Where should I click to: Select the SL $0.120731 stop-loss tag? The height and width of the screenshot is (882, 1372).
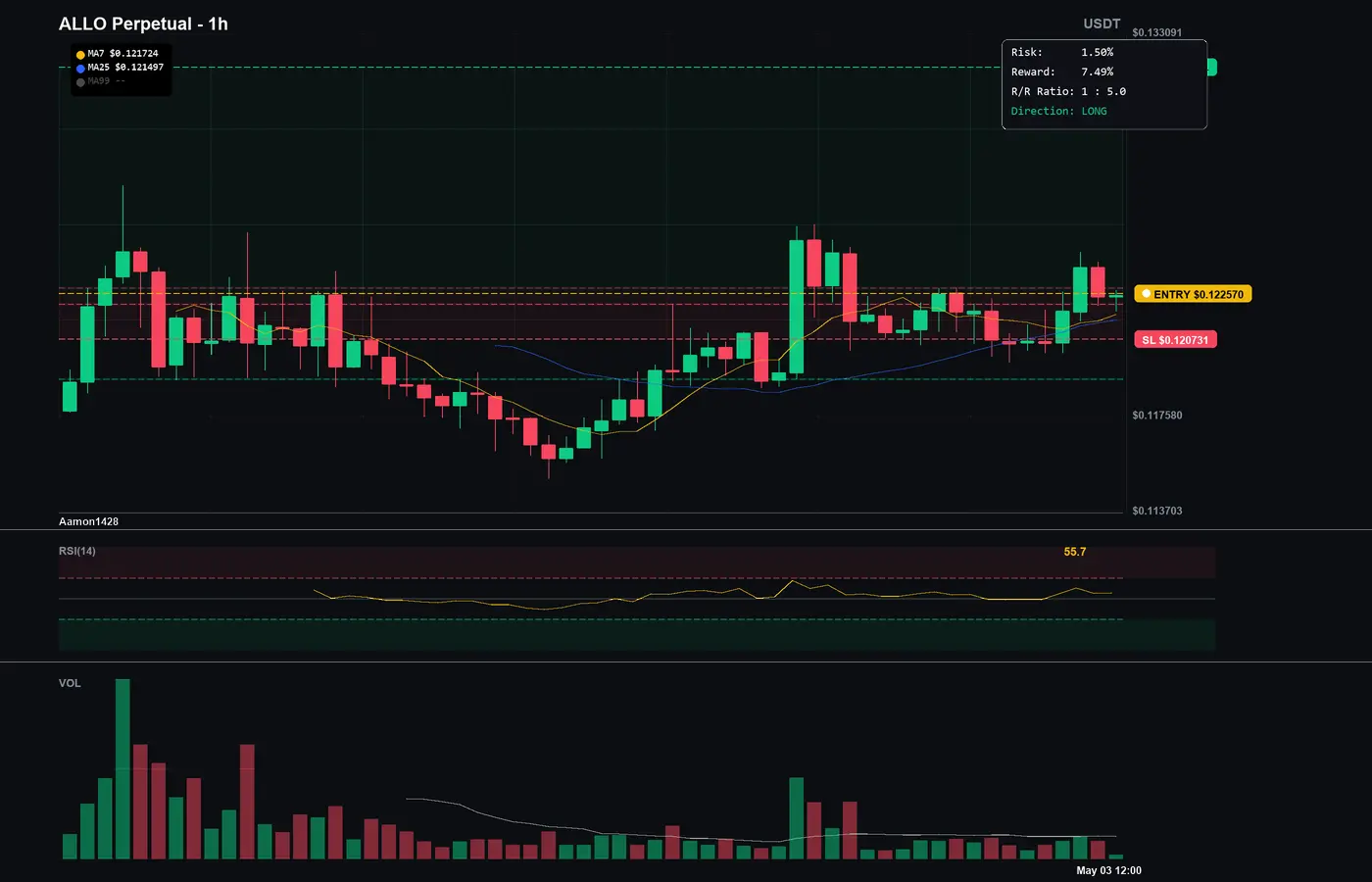coord(1175,340)
